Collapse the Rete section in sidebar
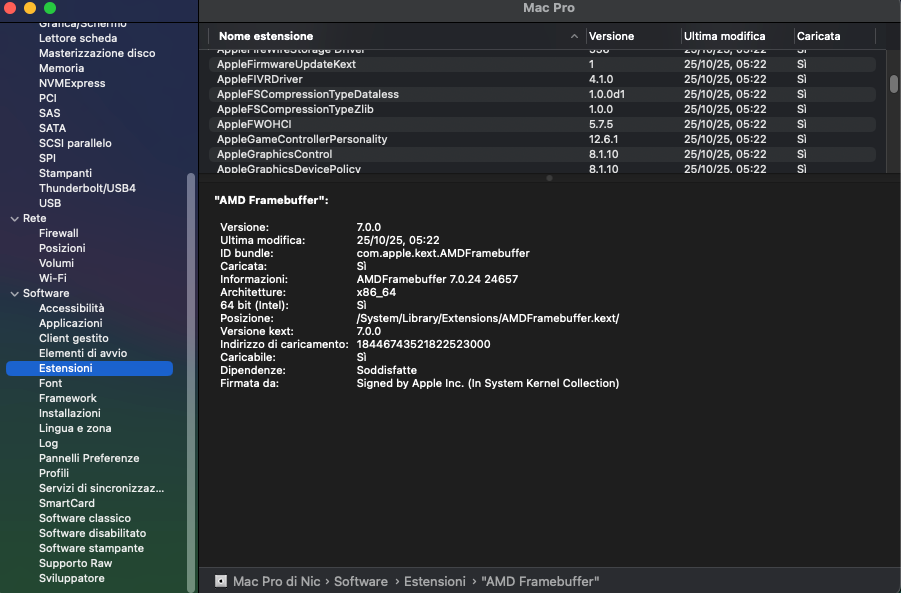Screen dimensions: 901x593 tap(14, 218)
